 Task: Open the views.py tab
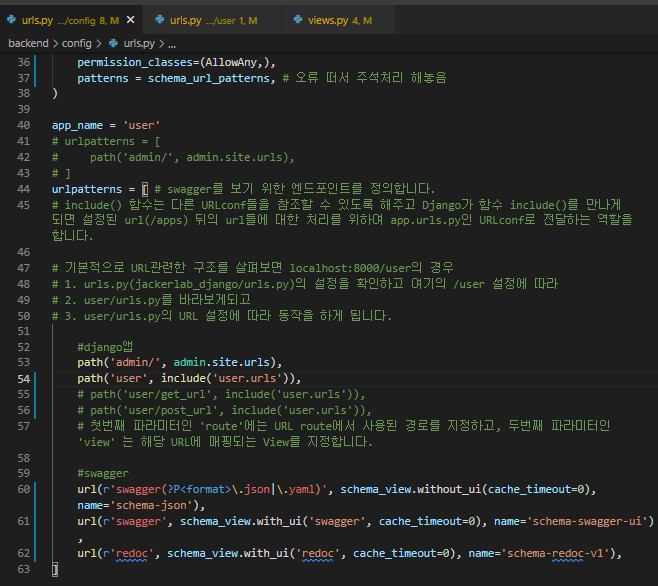339,20
